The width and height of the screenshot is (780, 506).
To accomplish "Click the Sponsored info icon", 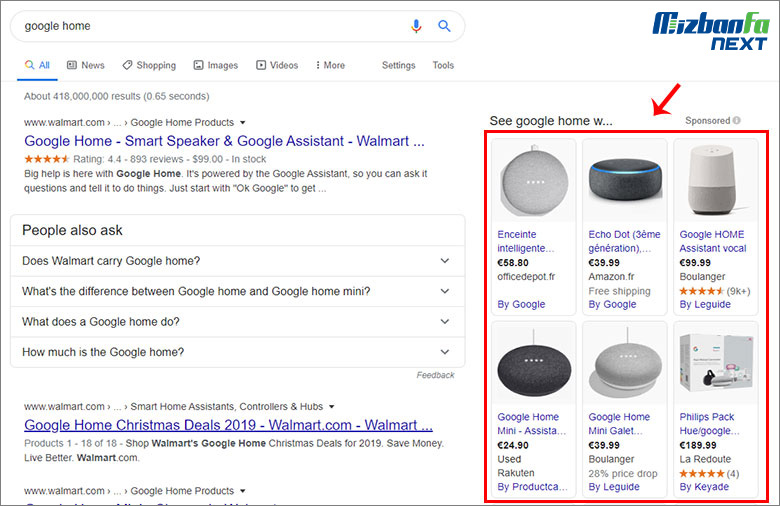I will 737,121.
